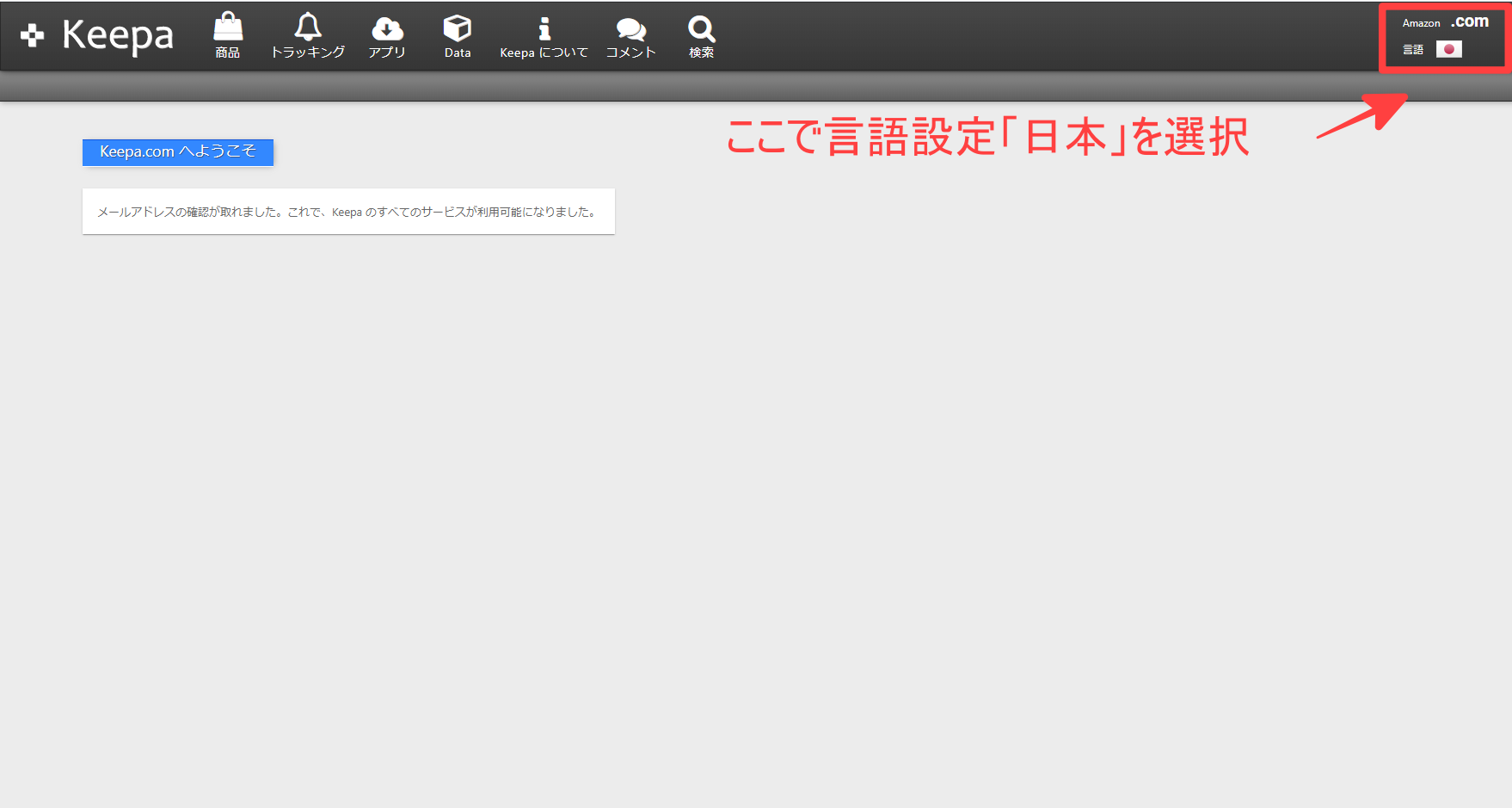Open the アプリ cloud download icon

point(387,28)
